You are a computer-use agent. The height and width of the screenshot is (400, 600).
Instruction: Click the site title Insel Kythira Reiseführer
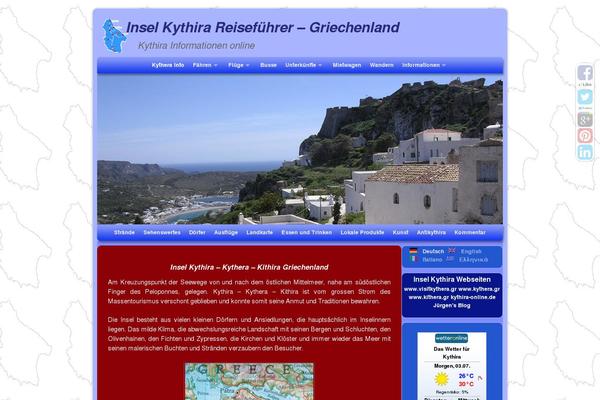262,28
